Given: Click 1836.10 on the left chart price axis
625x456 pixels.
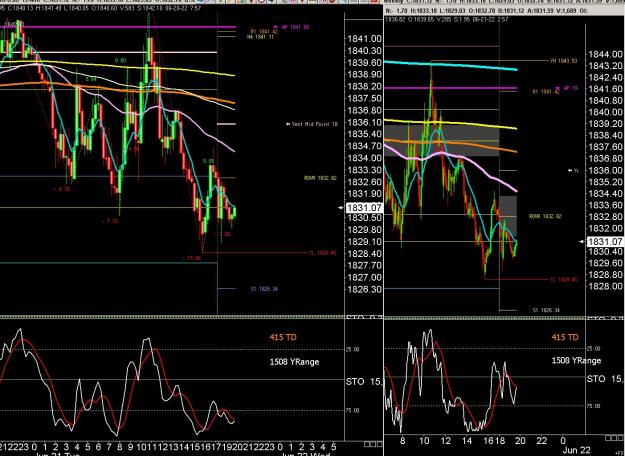Looking at the screenshot, I should pyautogui.click(x=364, y=122).
